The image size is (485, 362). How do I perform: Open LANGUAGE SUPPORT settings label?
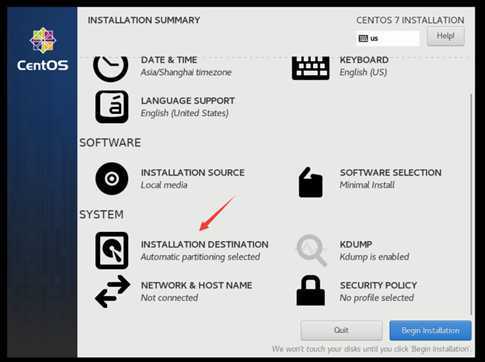coord(188,101)
